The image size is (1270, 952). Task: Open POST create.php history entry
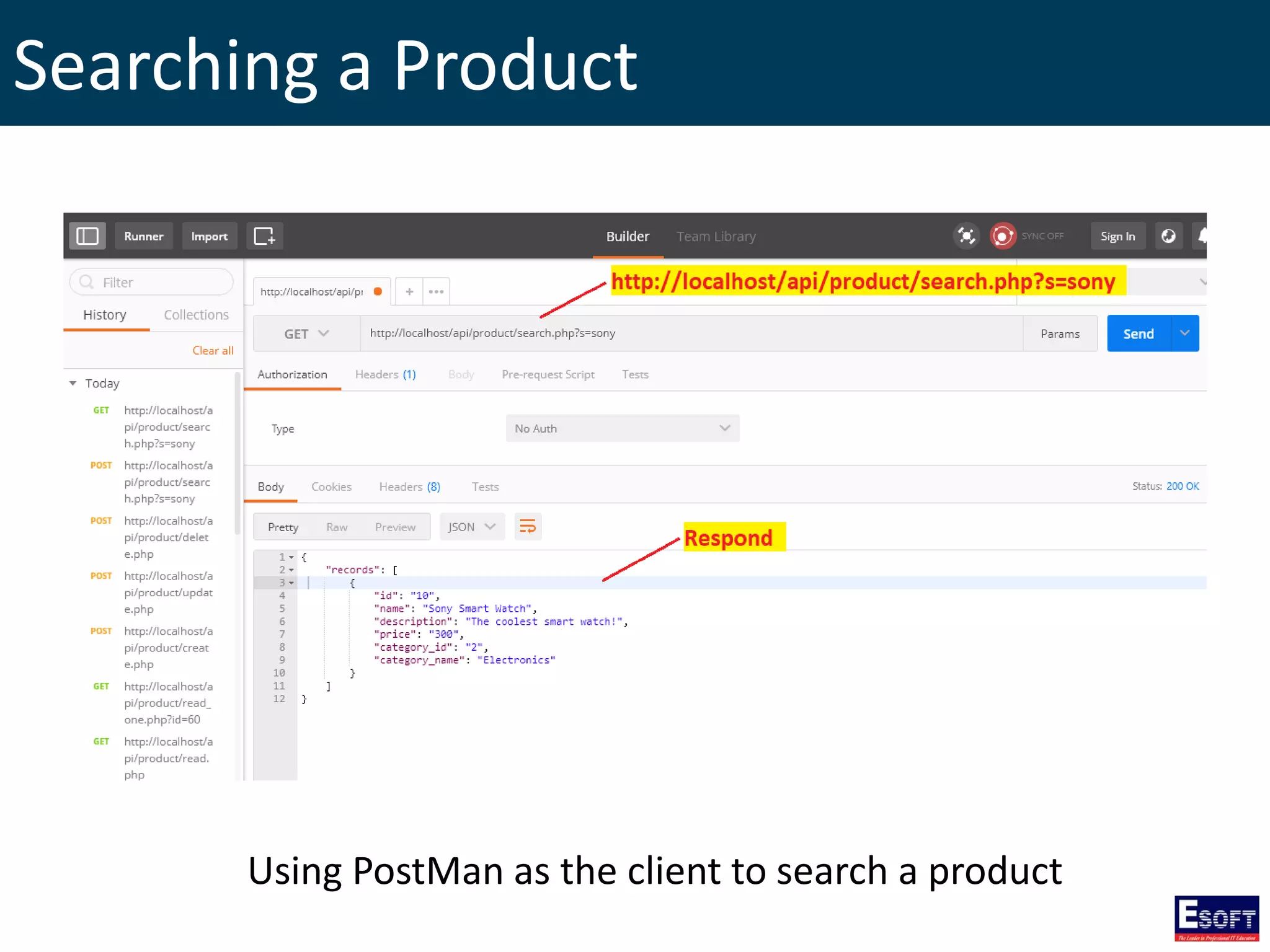[153, 648]
